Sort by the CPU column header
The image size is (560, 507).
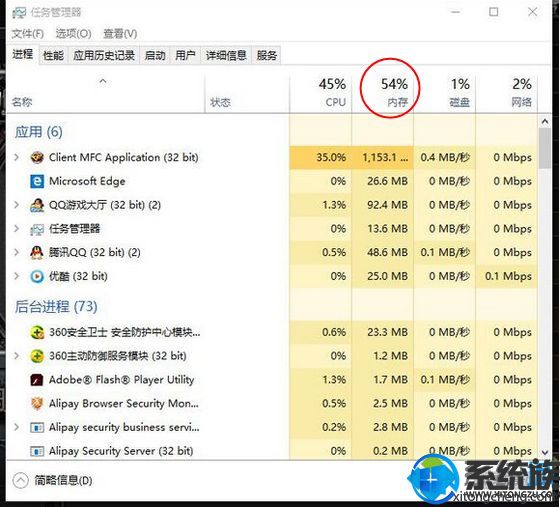(x=321, y=94)
